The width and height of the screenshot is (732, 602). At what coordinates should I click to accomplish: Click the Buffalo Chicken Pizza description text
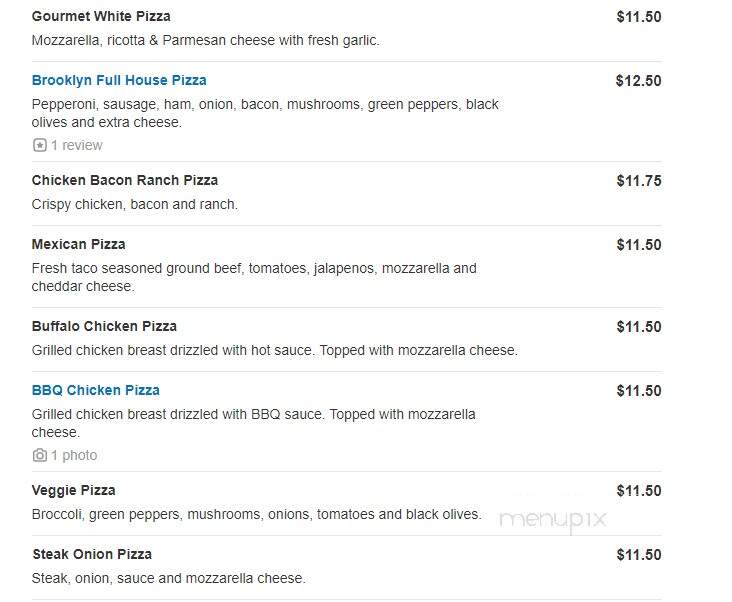pyautogui.click(x=274, y=350)
